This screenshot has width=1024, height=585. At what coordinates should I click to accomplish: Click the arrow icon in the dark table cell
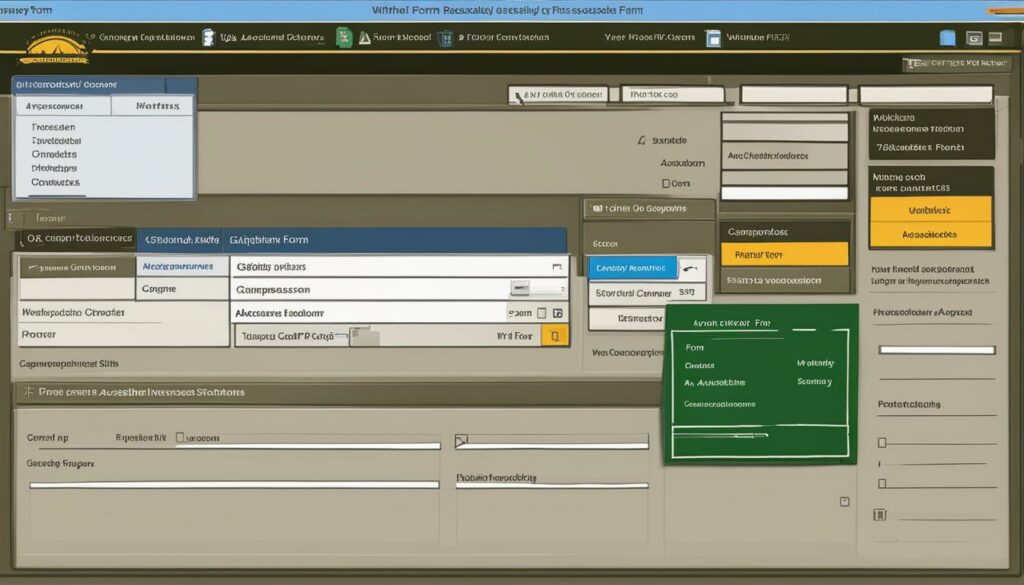coord(33,268)
